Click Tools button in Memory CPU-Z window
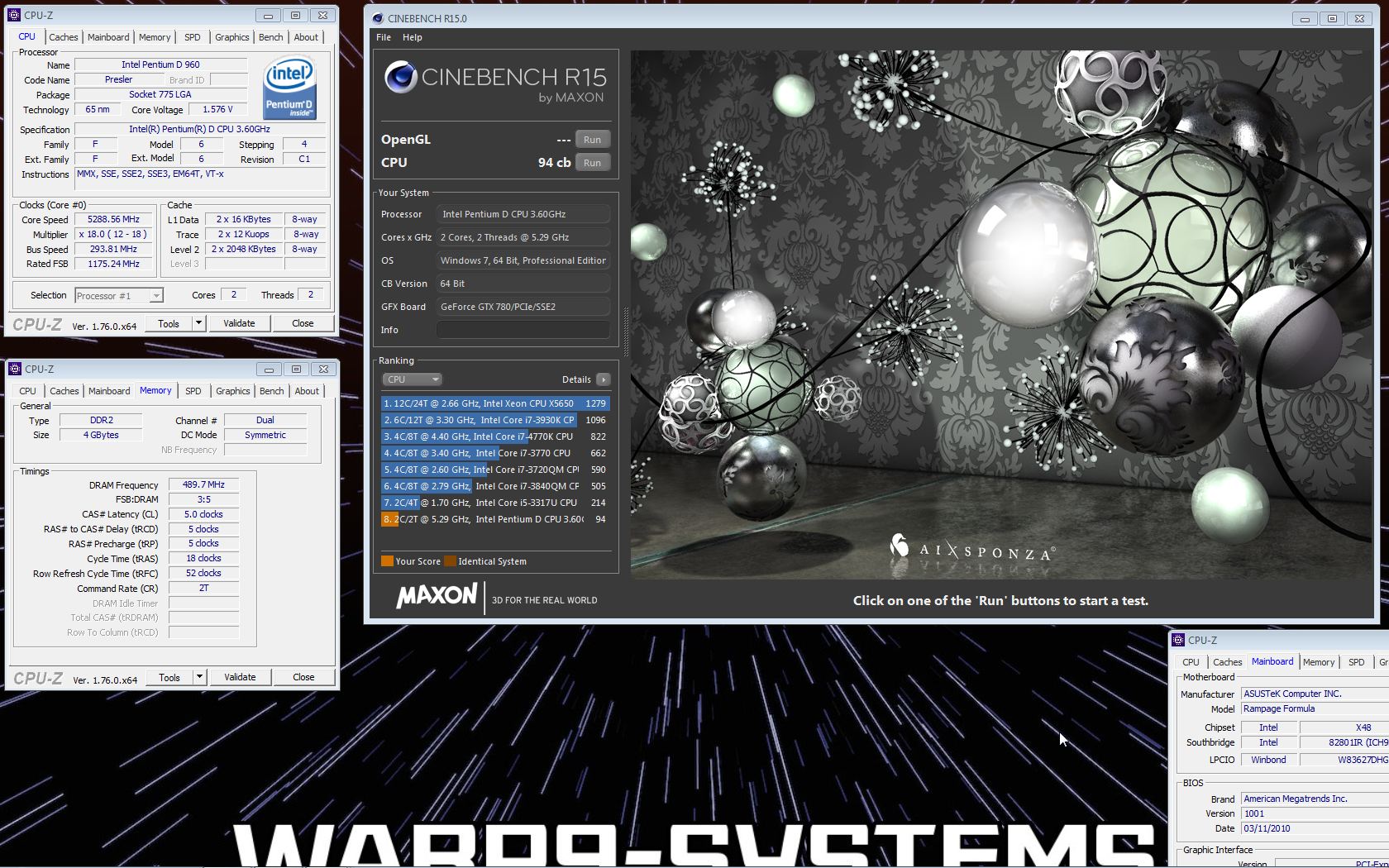The image size is (1389, 868). (x=169, y=677)
